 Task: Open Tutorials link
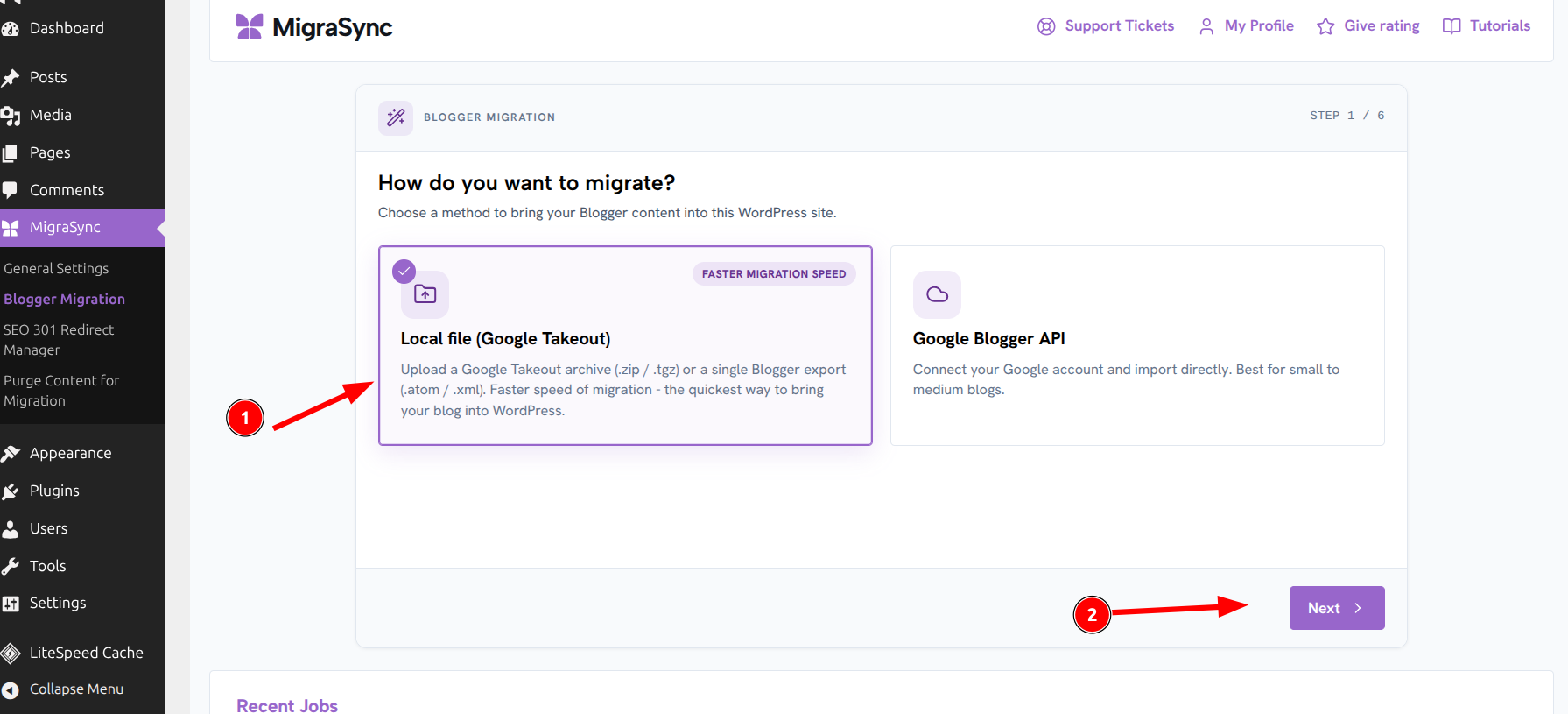point(1487,26)
